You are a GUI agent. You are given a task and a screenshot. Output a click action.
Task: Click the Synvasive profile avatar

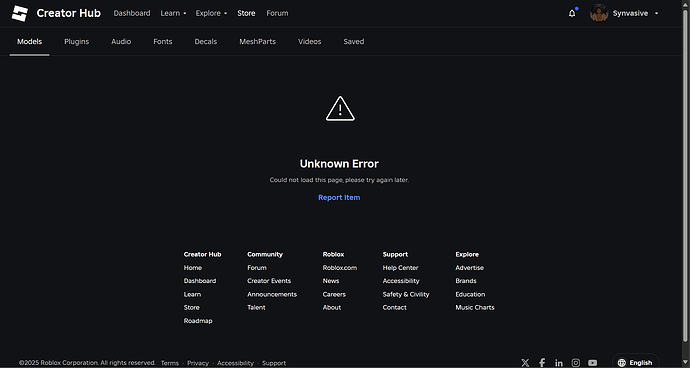599,13
